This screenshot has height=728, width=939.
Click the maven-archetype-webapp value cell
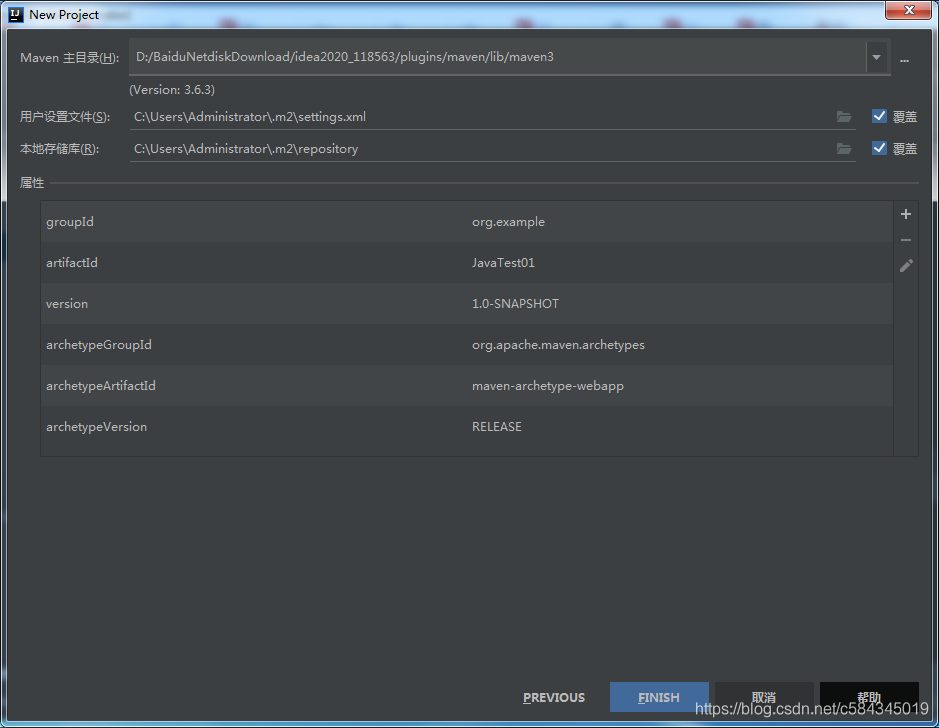pyautogui.click(x=680, y=386)
